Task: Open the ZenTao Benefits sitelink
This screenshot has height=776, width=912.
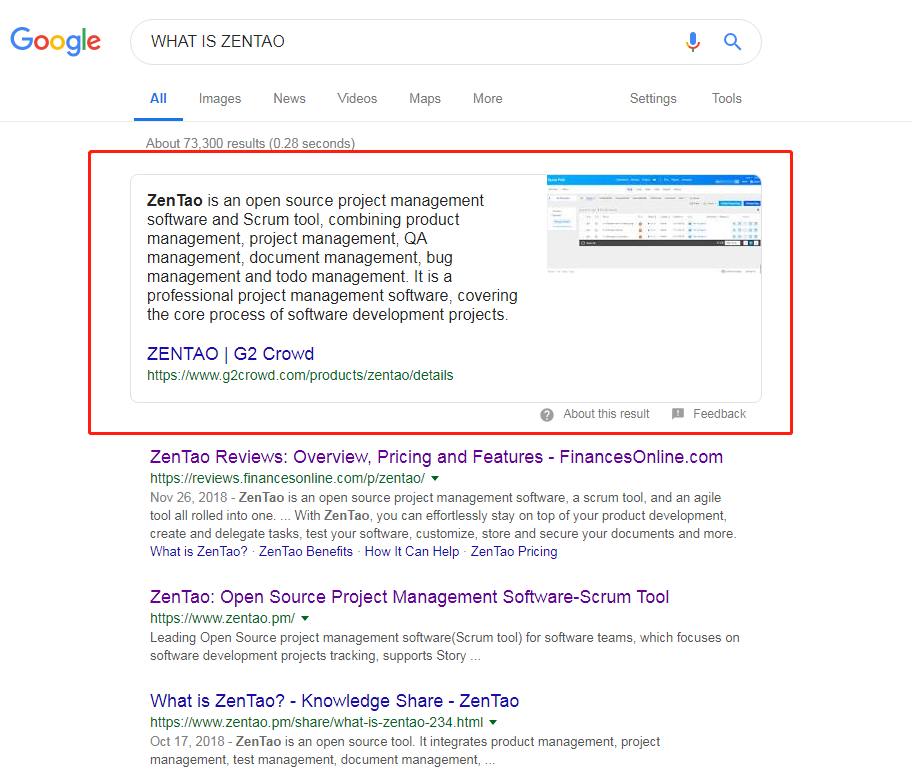Action: click(306, 551)
